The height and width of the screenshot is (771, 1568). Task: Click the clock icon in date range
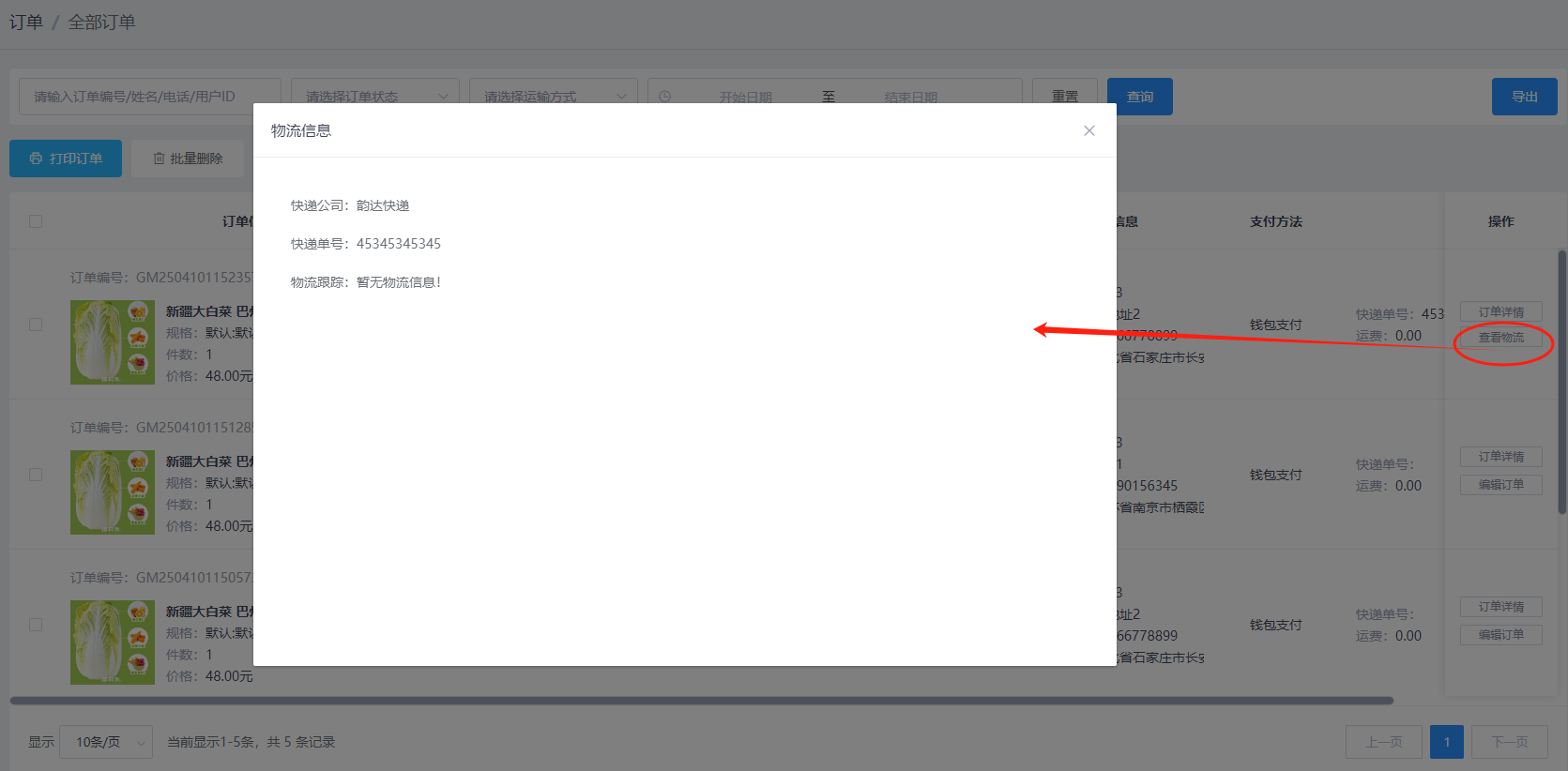click(x=664, y=97)
